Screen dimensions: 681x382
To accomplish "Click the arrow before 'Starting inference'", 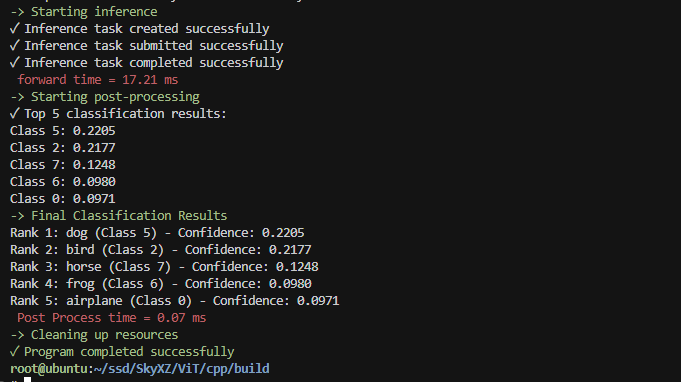I will click(17, 12).
